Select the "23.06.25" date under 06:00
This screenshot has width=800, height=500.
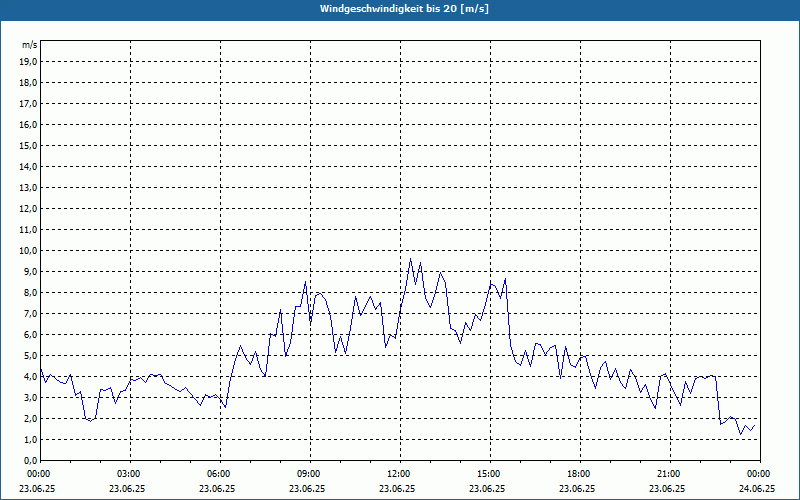[217, 488]
